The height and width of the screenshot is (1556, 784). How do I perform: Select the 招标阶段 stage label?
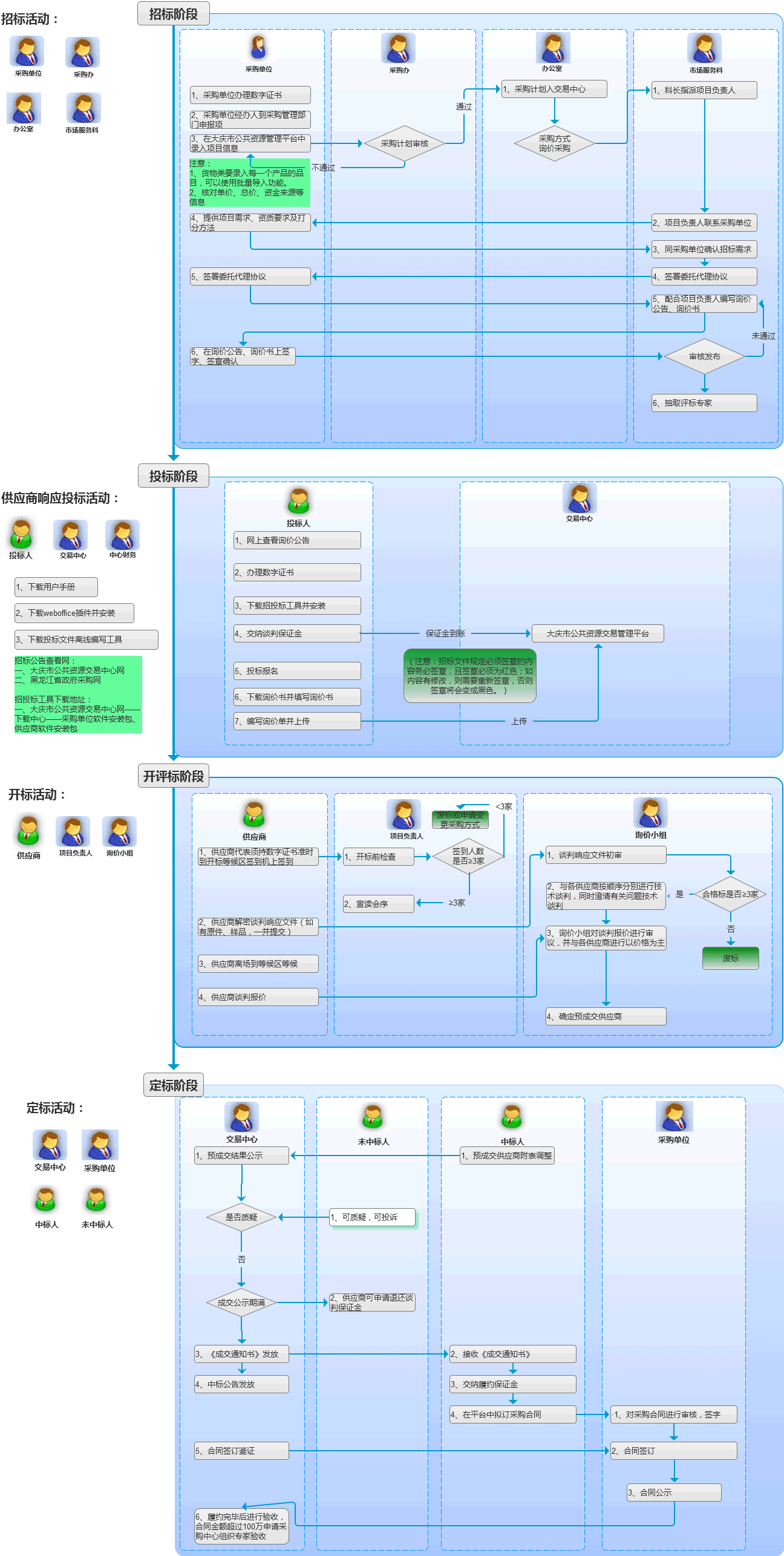click(173, 14)
